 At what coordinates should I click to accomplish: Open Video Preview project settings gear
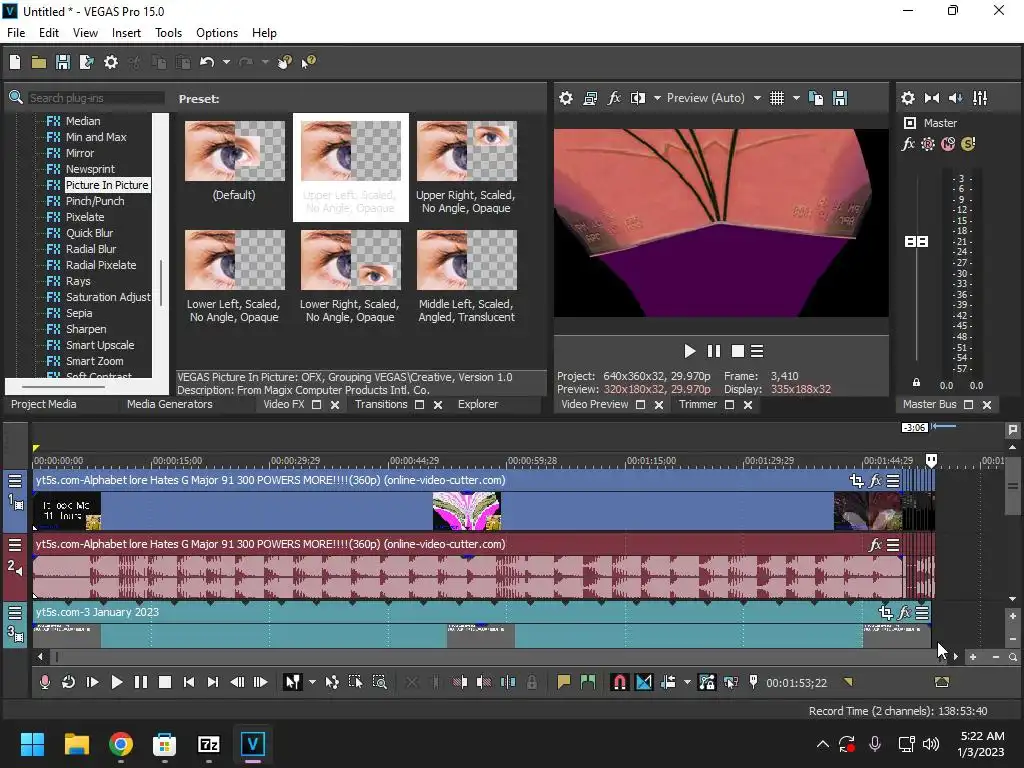click(566, 98)
